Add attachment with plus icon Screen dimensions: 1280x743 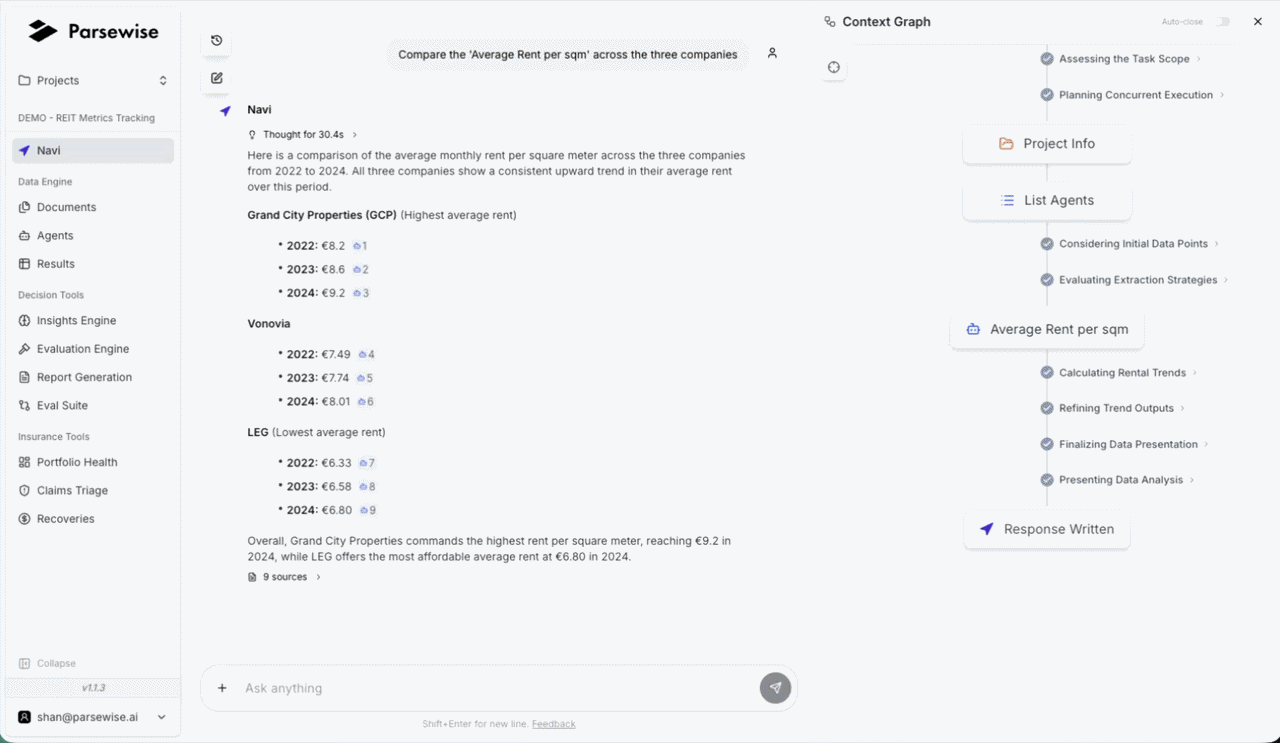tap(222, 688)
